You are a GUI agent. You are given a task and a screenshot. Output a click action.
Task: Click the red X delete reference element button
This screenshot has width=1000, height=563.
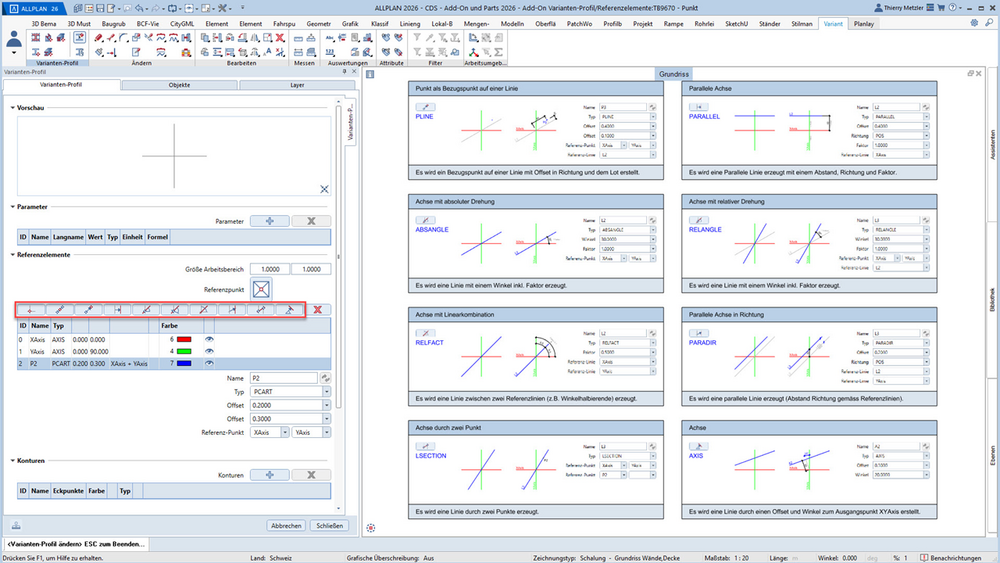[x=317, y=310]
